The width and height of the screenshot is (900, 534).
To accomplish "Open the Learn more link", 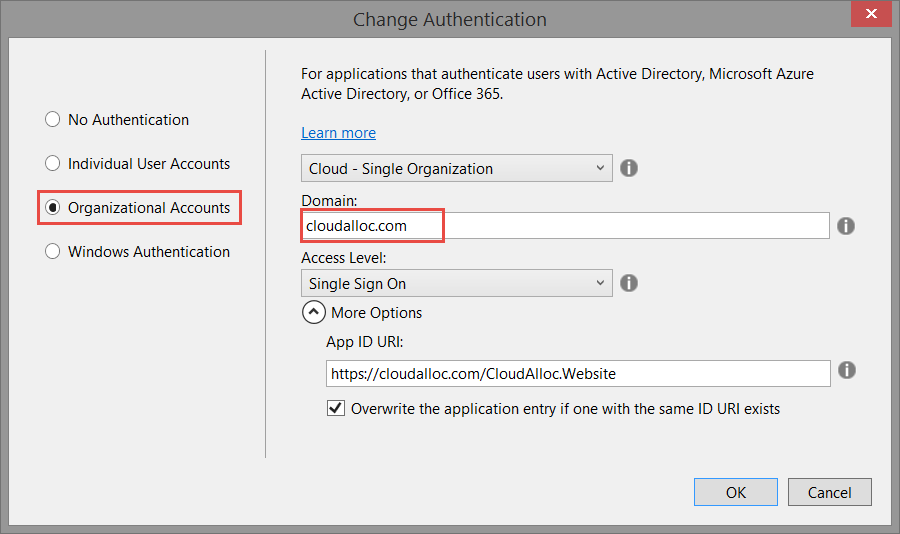I will point(338,133).
